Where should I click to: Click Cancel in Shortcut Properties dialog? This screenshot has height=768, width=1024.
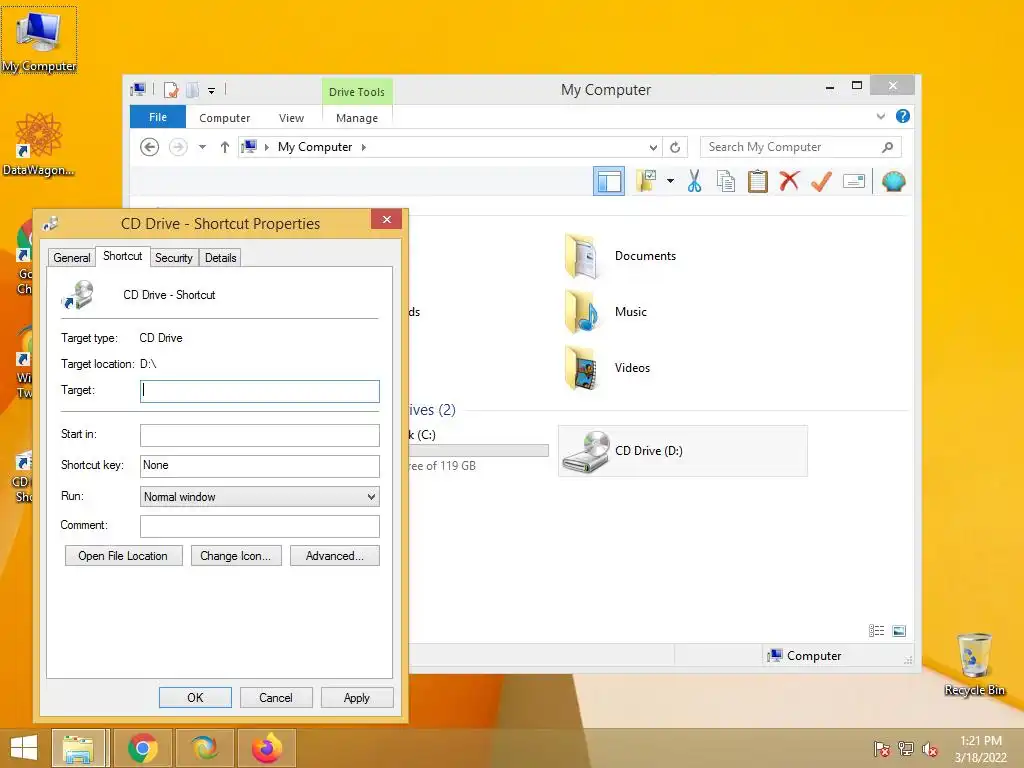tap(276, 697)
